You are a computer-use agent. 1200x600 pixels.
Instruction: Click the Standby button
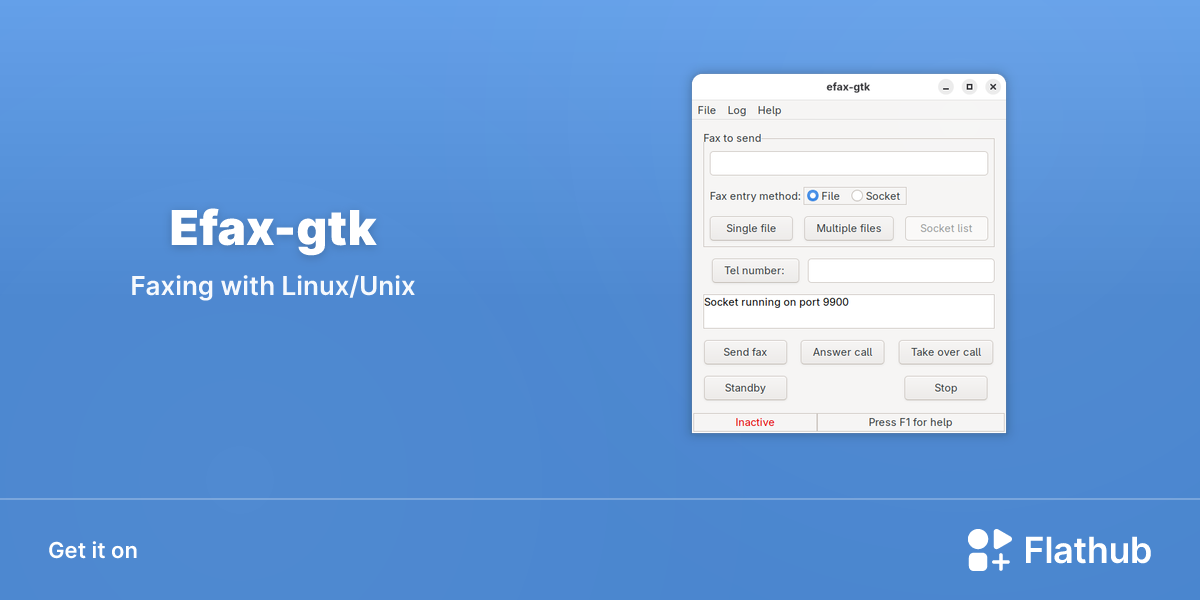pos(745,388)
